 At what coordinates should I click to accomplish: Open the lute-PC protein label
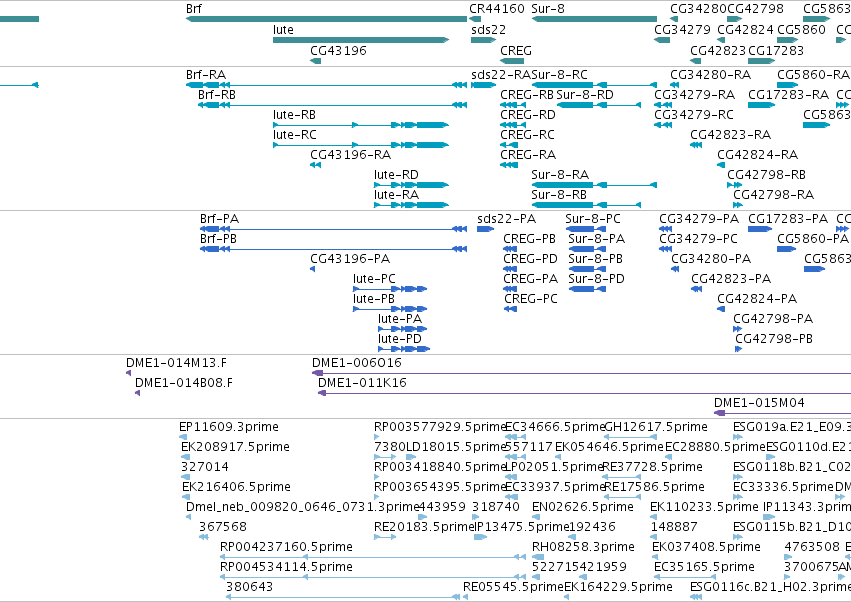[x=374, y=279]
